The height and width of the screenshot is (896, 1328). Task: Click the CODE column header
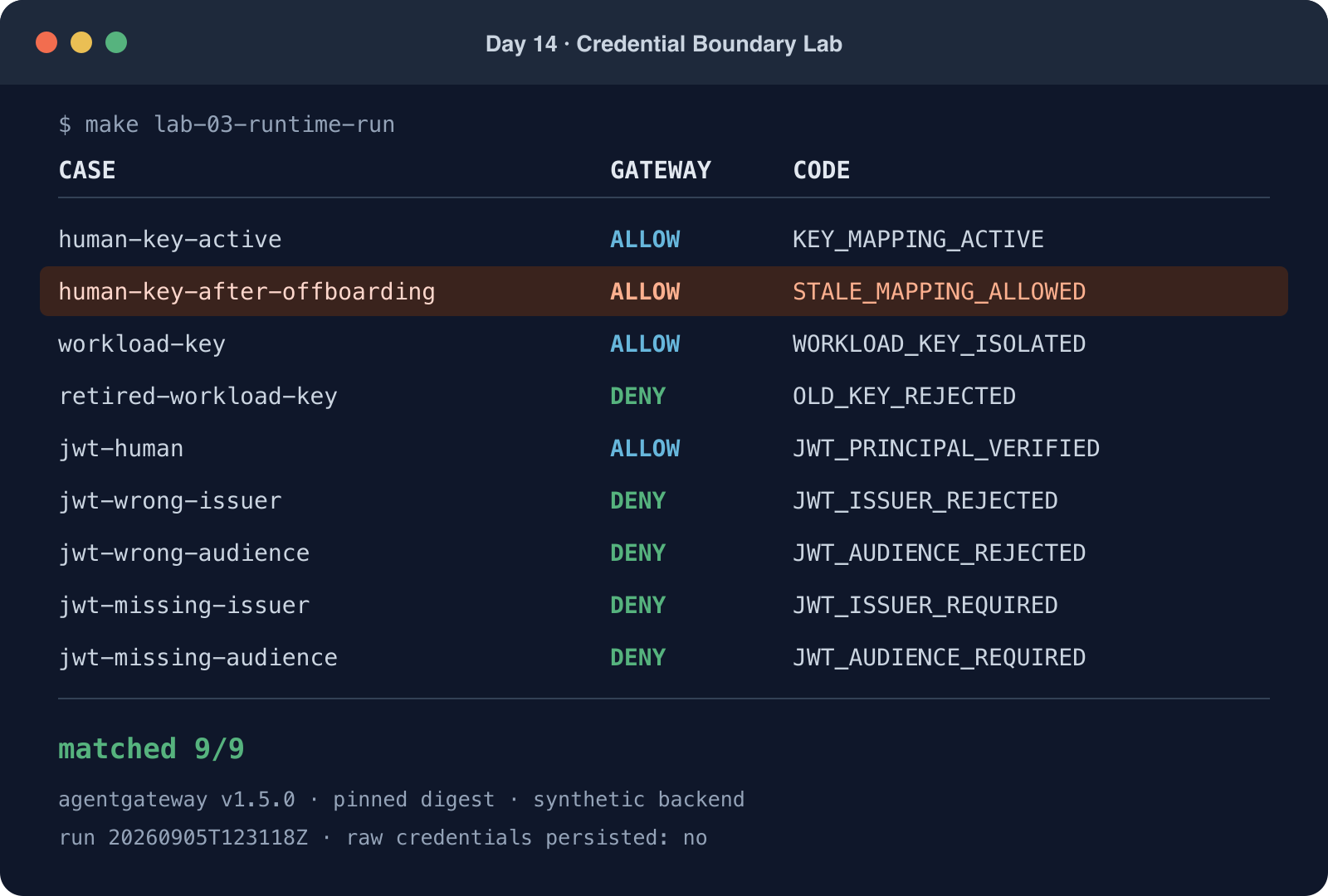822,170
